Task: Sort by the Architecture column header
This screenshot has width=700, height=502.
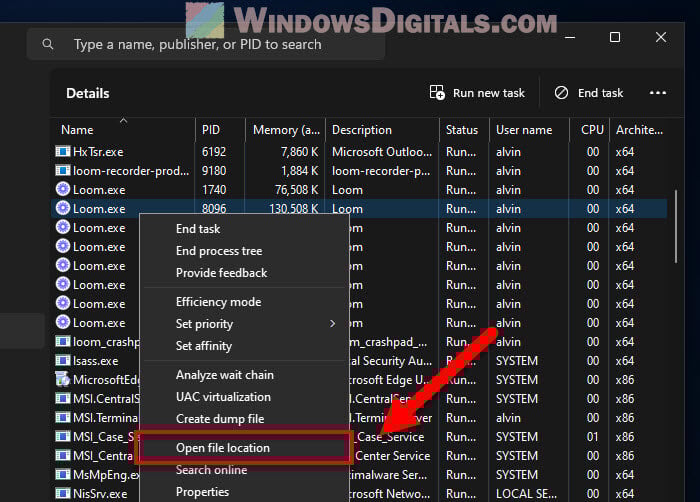Action: 639,130
